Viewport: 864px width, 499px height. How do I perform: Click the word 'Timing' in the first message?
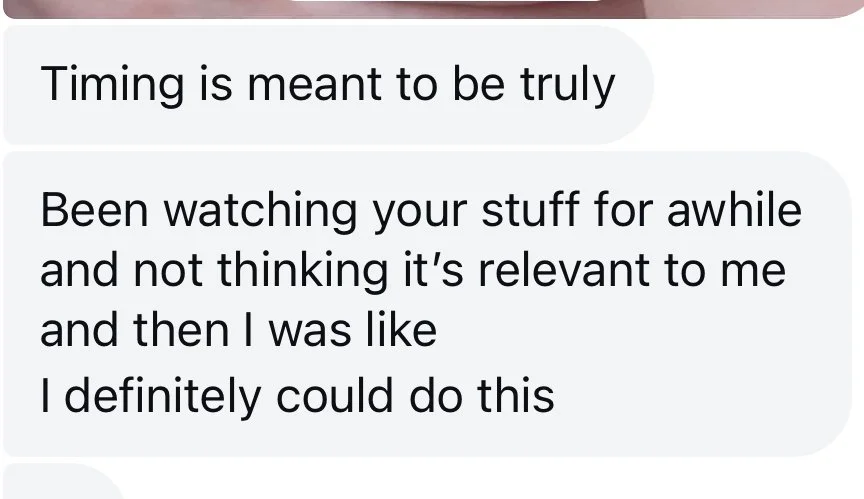[112, 85]
